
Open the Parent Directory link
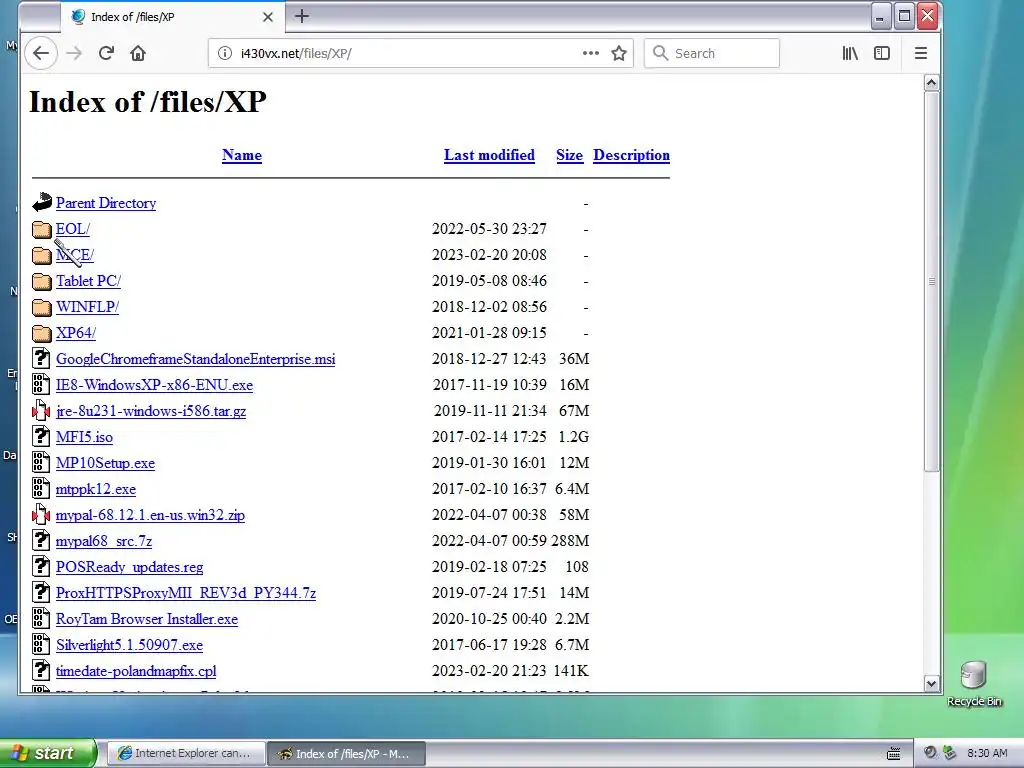coord(106,203)
